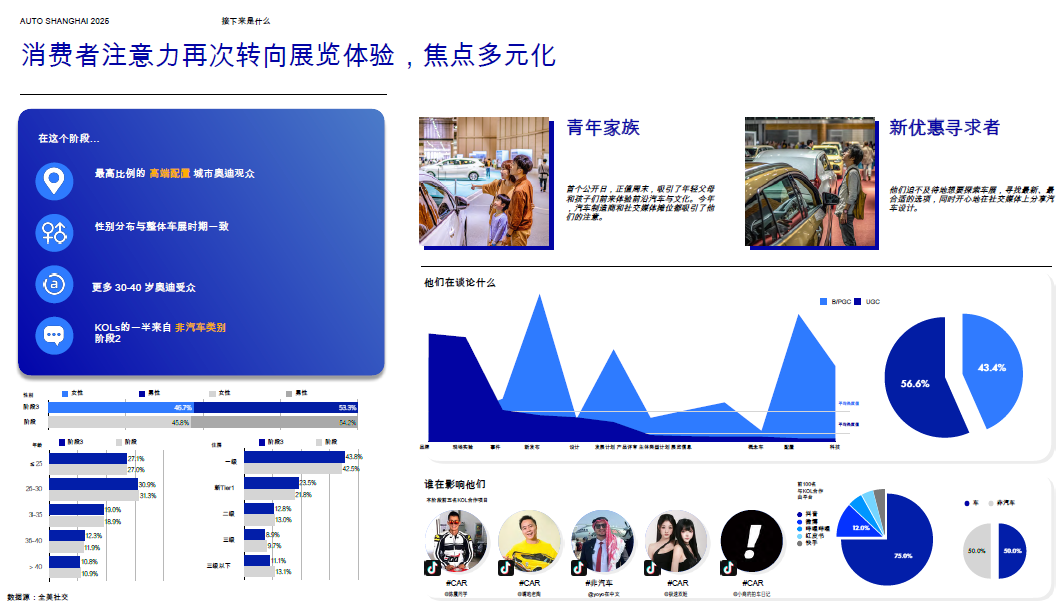Click the location pin icon
Image resolution: width=1061 pixels, height=609 pixels.
click(54, 181)
